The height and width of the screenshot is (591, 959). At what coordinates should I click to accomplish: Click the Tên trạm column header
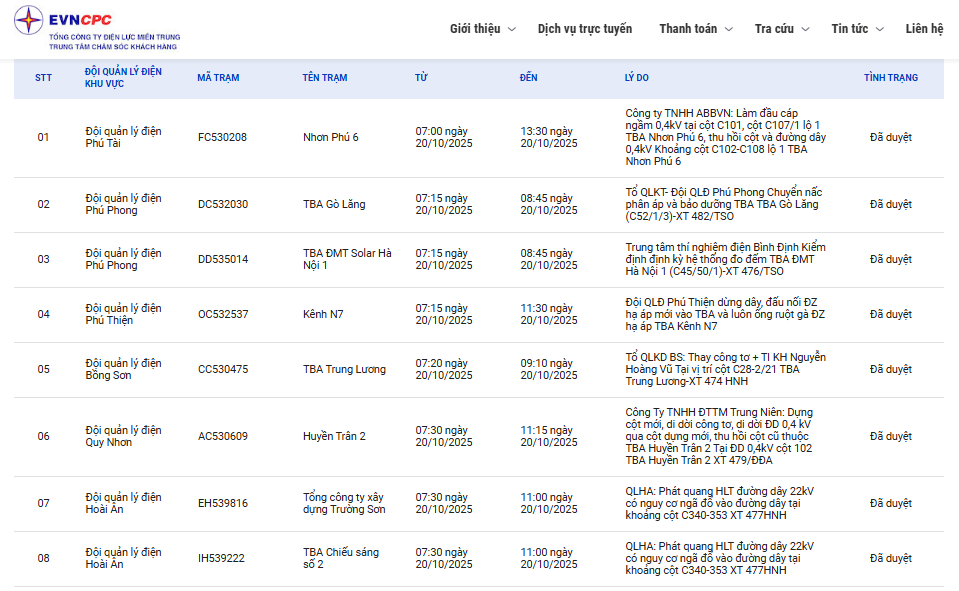click(325, 78)
